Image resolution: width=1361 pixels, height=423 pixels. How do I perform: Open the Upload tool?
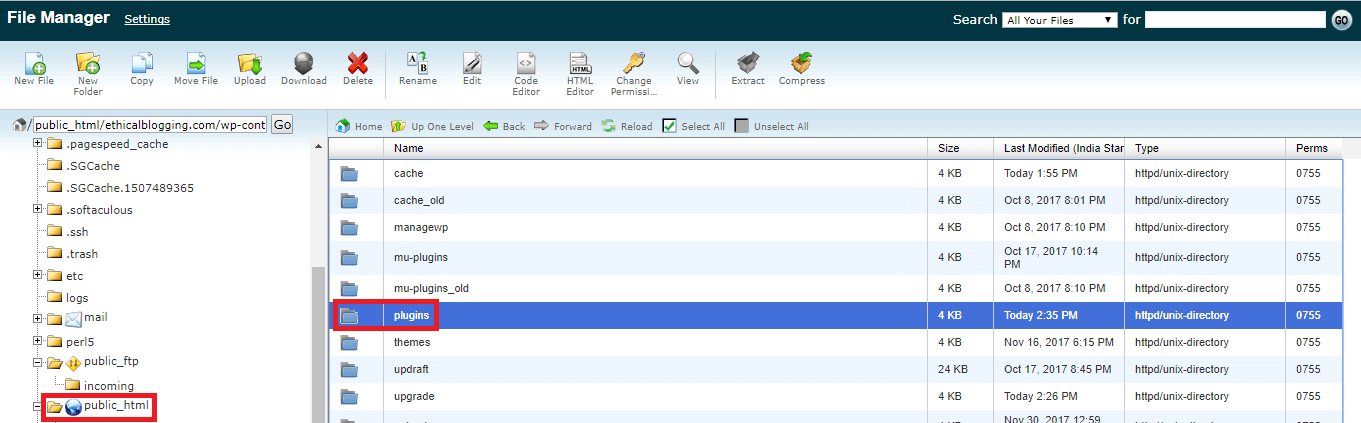(250, 69)
